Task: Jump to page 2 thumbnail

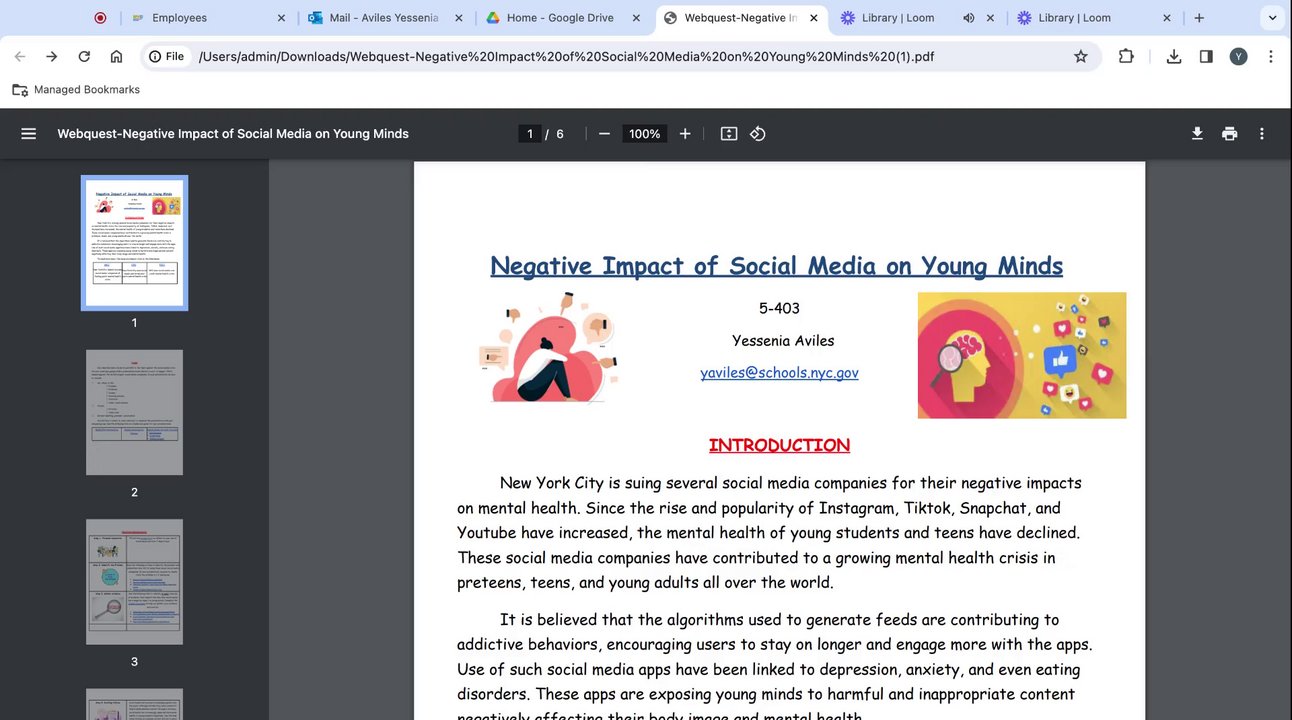Action: point(134,412)
